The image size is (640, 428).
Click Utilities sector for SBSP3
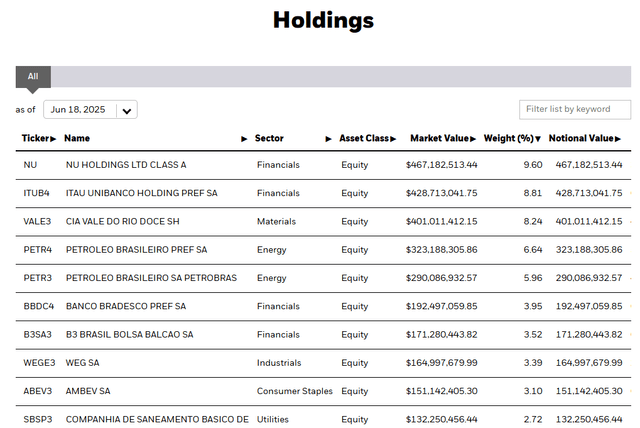point(273,419)
